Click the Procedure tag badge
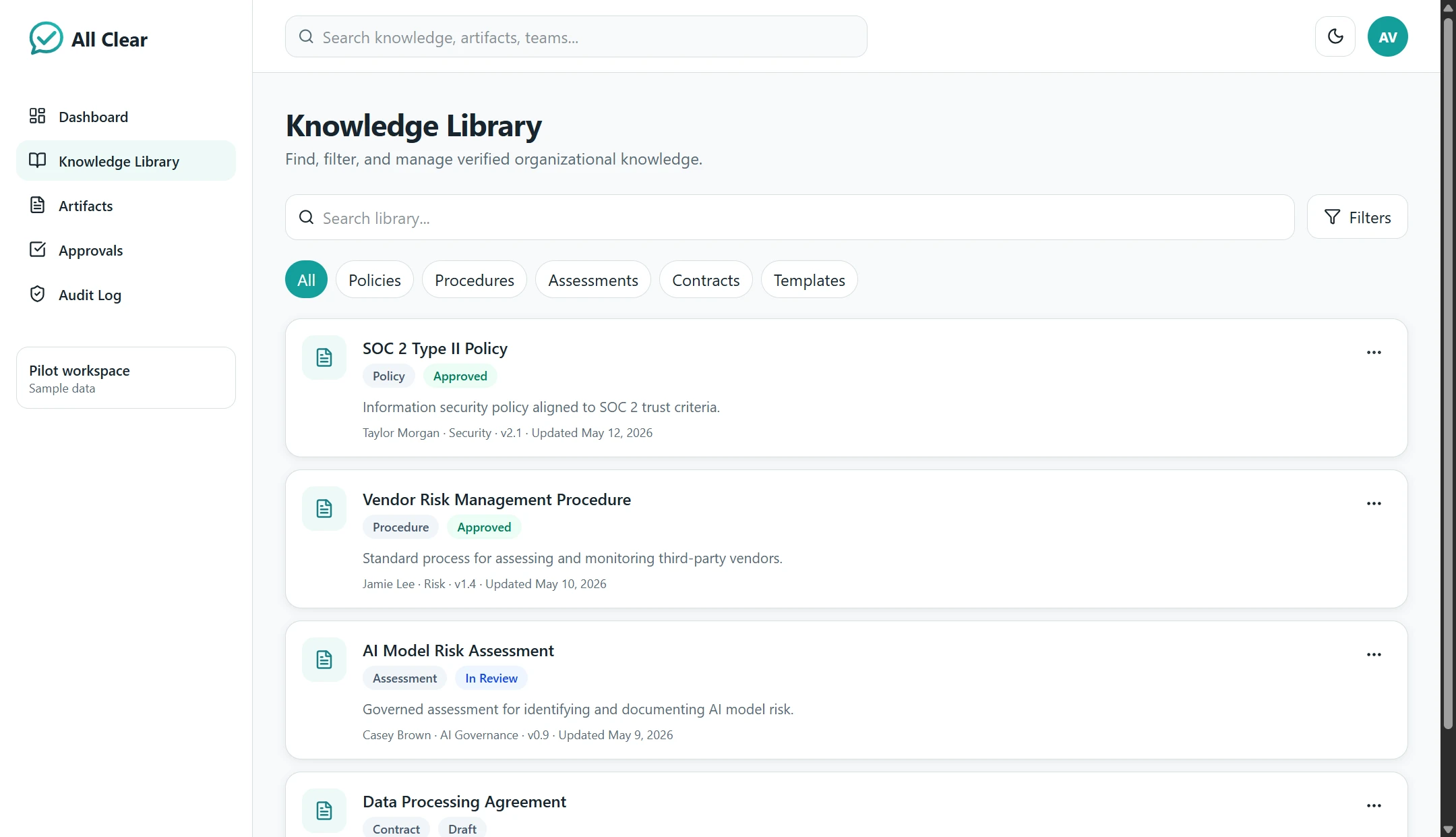 pos(400,527)
